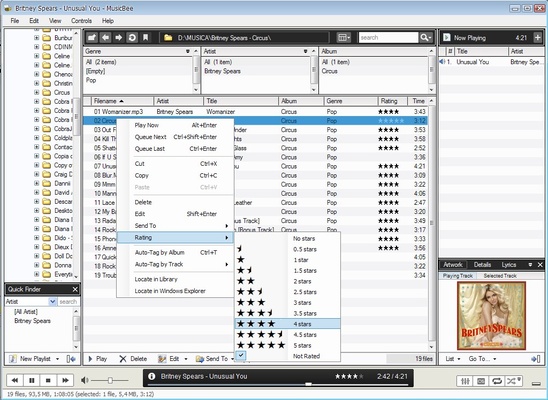Click Send To button in bottom toolbar
The image size is (548, 400).
tap(212, 359)
